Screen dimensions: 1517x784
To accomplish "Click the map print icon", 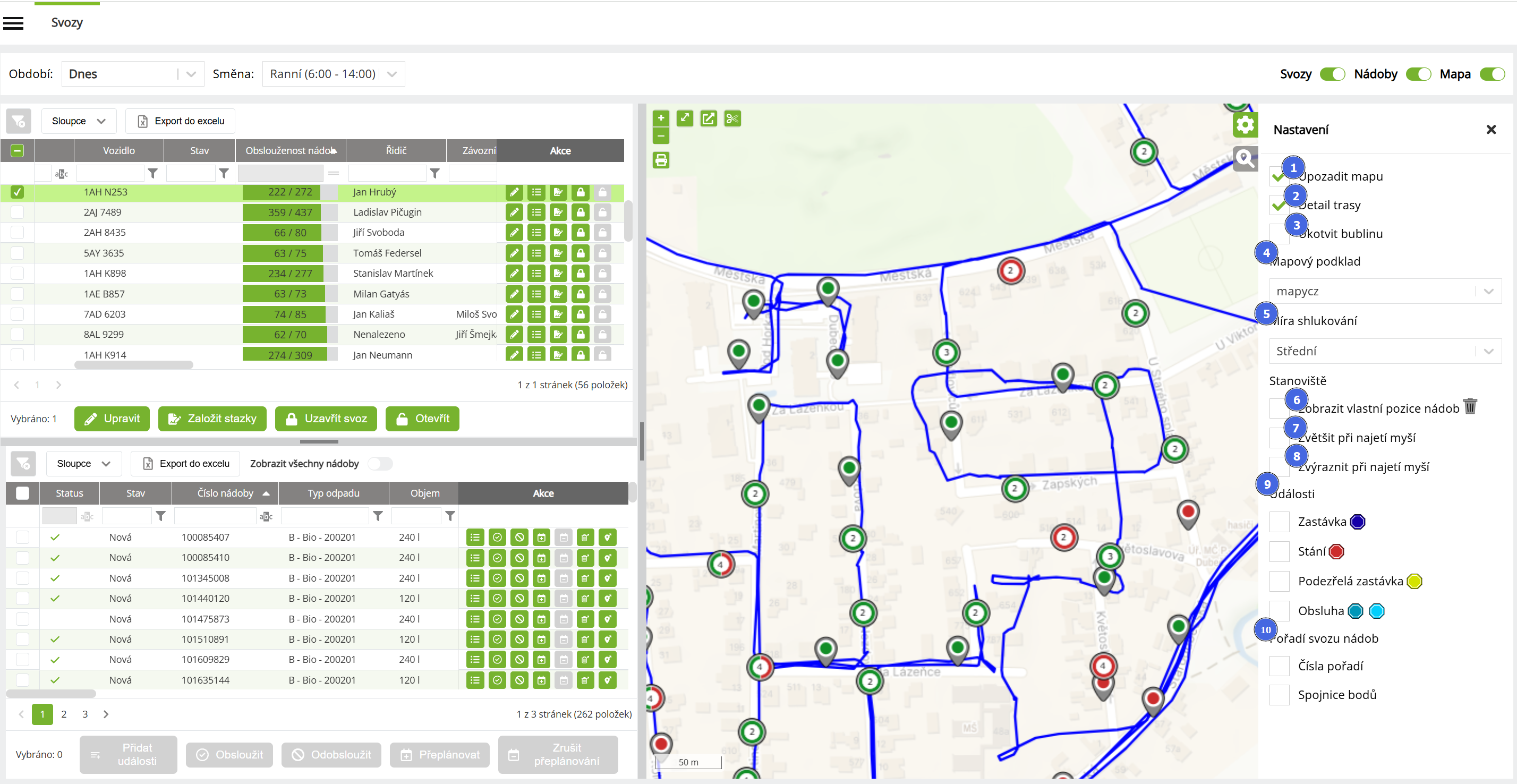I will pyautogui.click(x=661, y=160).
